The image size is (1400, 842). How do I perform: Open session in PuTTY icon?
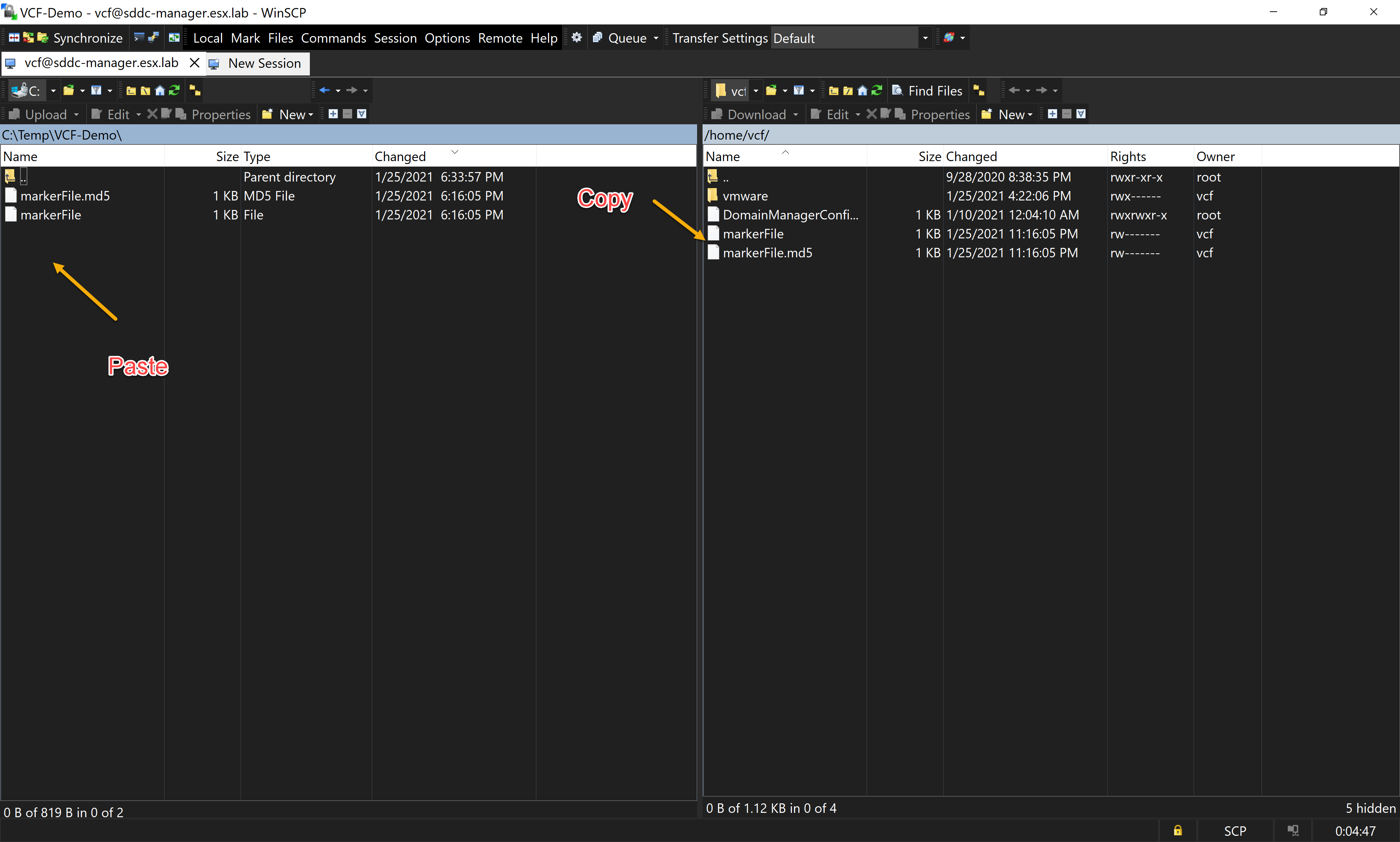click(153, 38)
